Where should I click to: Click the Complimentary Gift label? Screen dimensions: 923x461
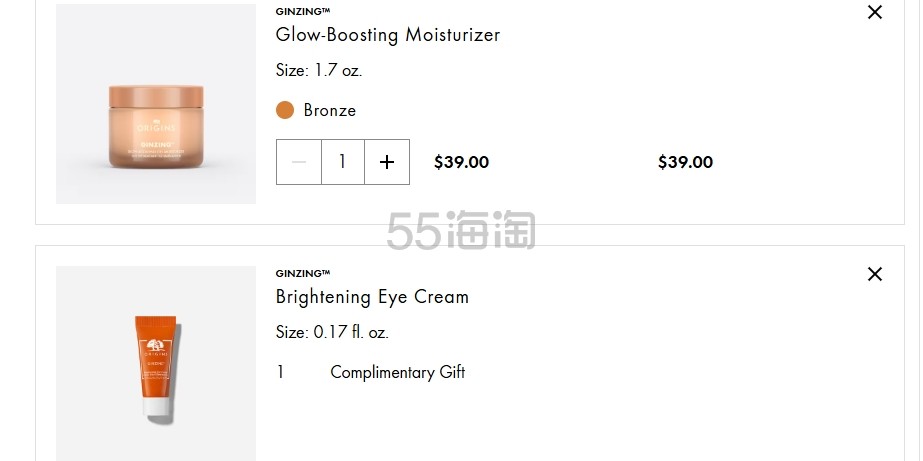coord(398,372)
